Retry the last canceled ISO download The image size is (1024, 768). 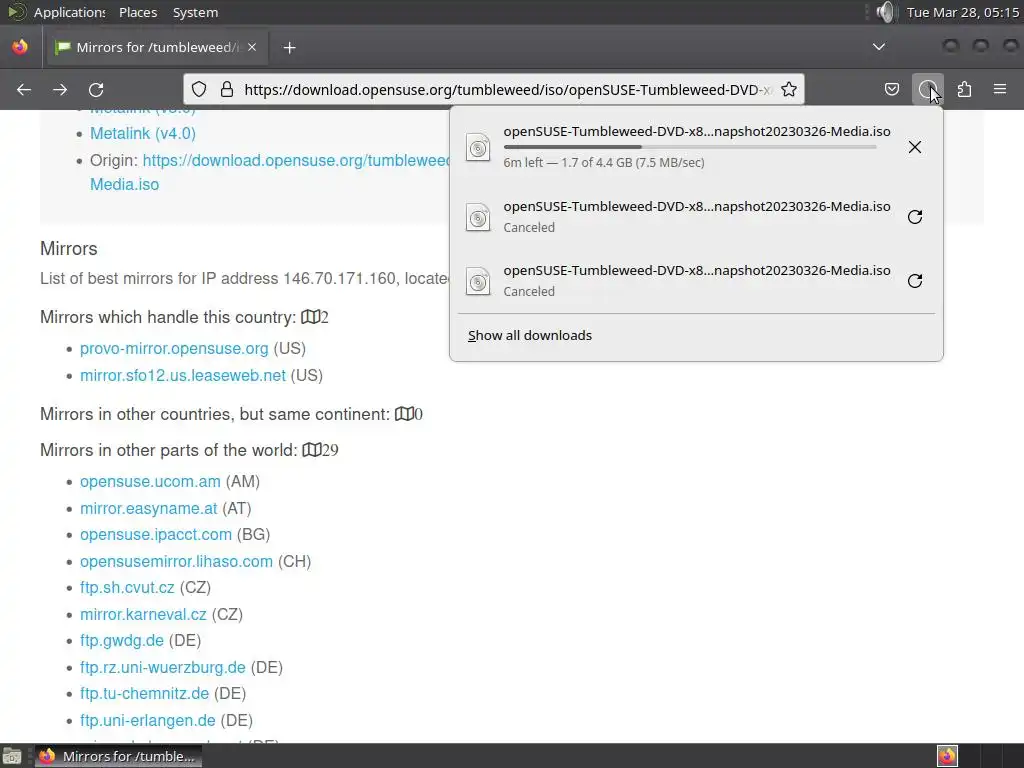point(915,281)
